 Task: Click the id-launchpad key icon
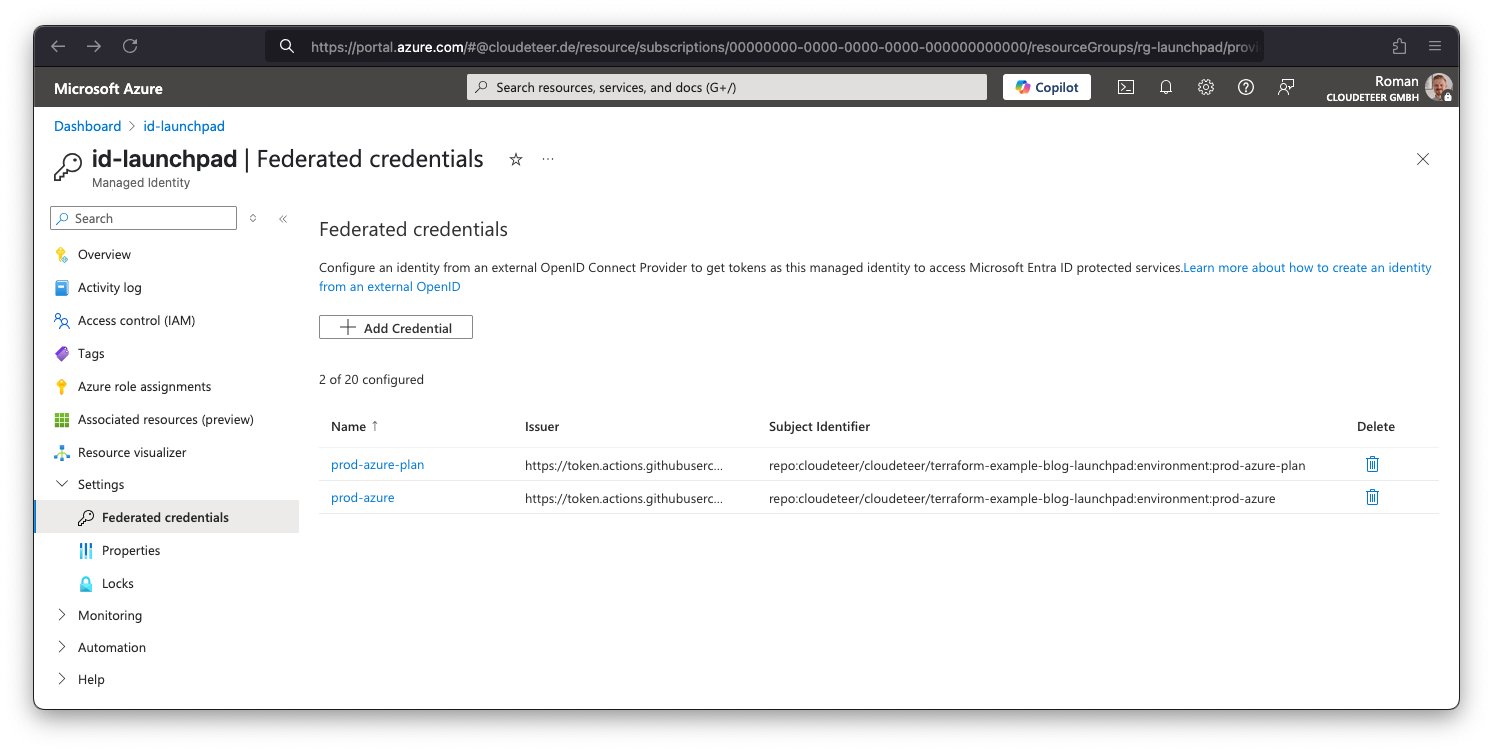click(67, 167)
